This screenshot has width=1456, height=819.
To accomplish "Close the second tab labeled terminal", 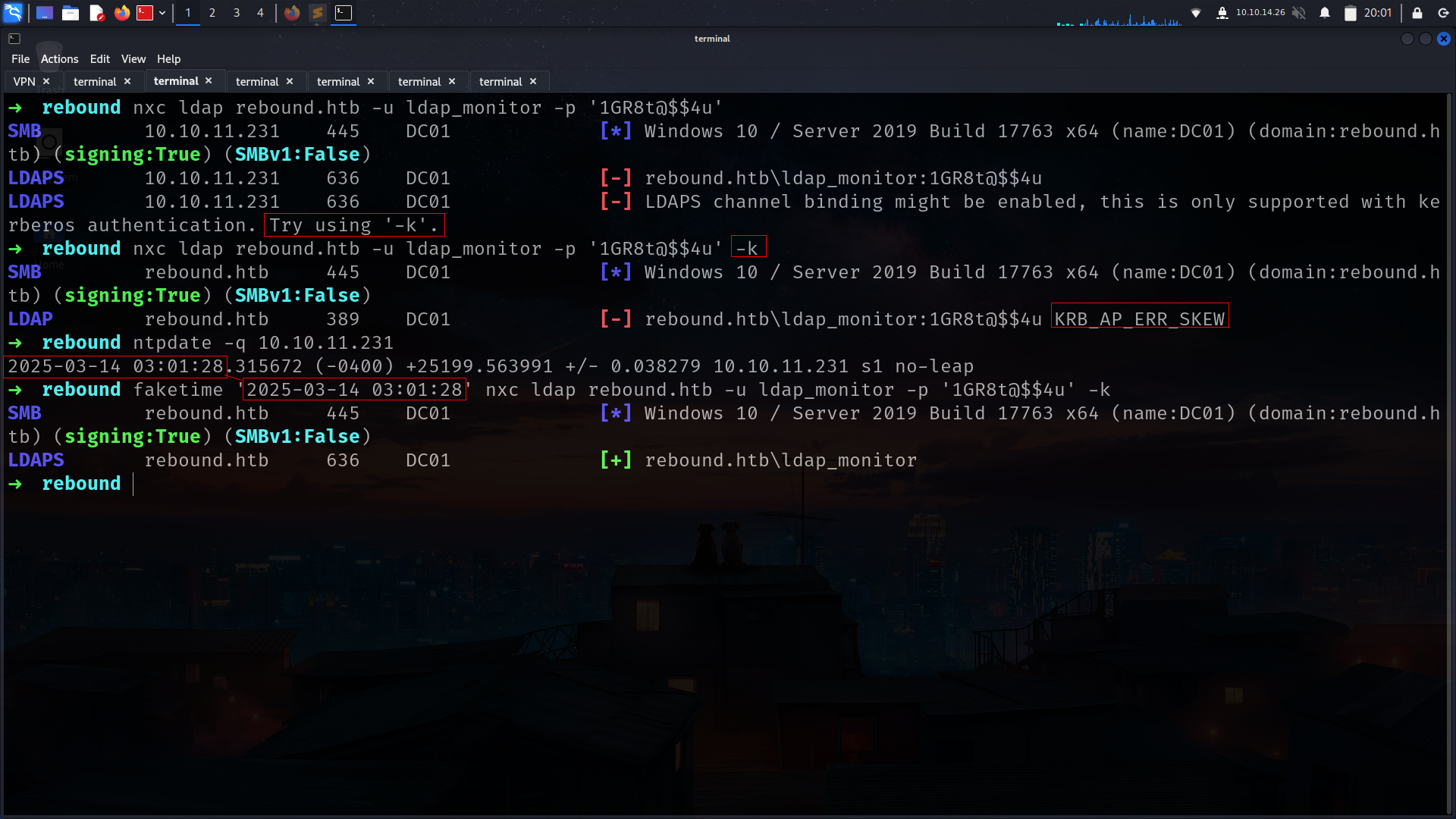I will pyautogui.click(x=127, y=81).
